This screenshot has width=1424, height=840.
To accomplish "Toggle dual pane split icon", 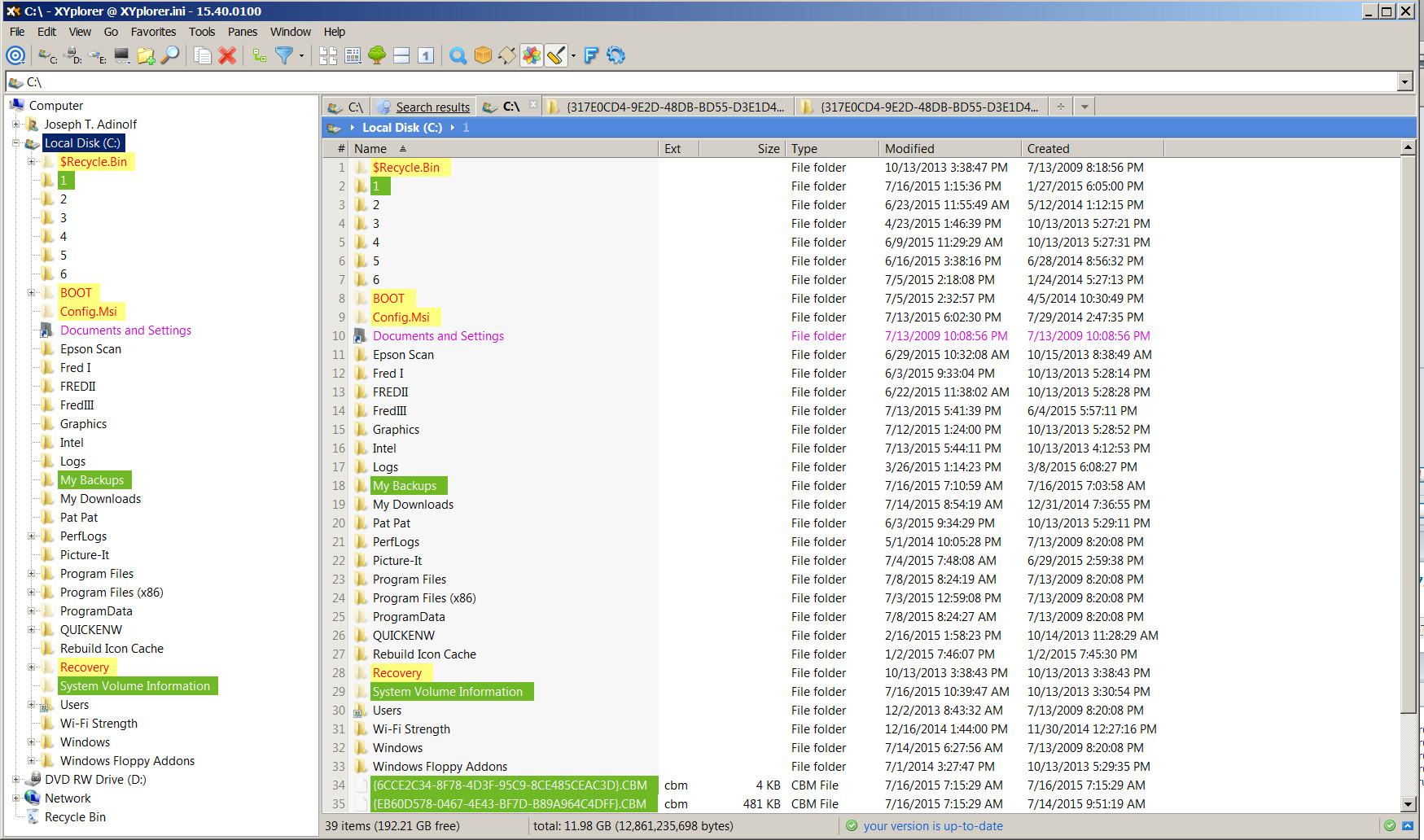I will [401, 55].
